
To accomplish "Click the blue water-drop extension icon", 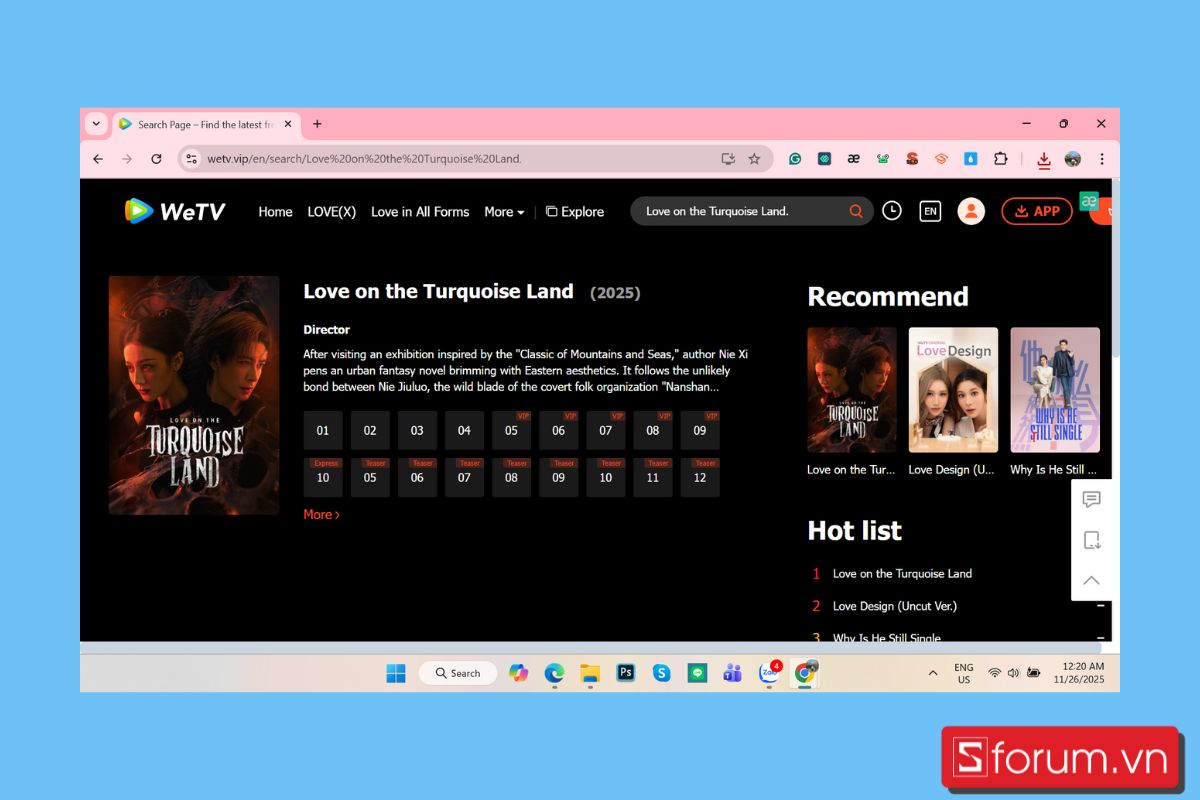I will (970, 159).
